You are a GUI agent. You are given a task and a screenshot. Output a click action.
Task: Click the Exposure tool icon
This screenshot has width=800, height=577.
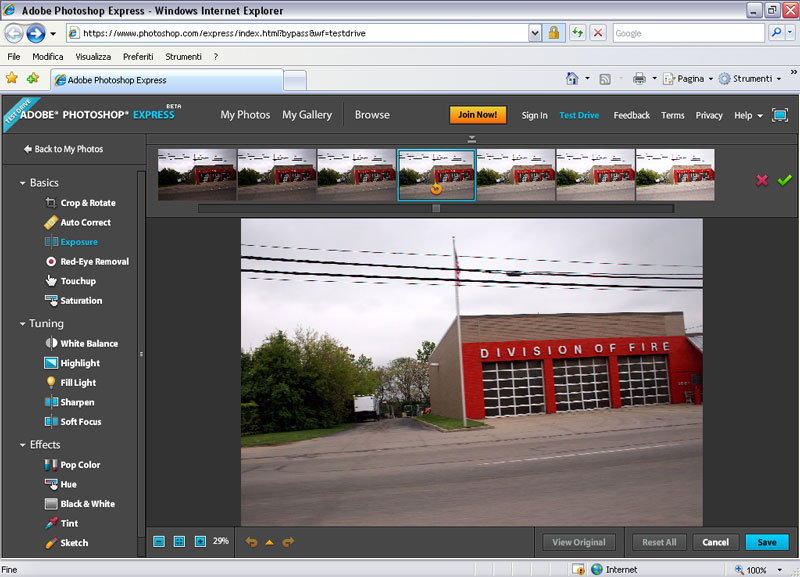51,242
